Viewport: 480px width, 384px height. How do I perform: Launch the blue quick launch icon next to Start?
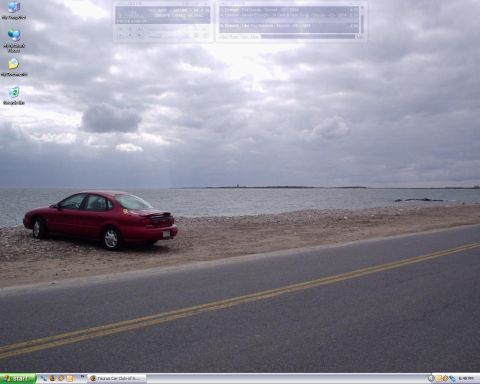tap(44, 378)
